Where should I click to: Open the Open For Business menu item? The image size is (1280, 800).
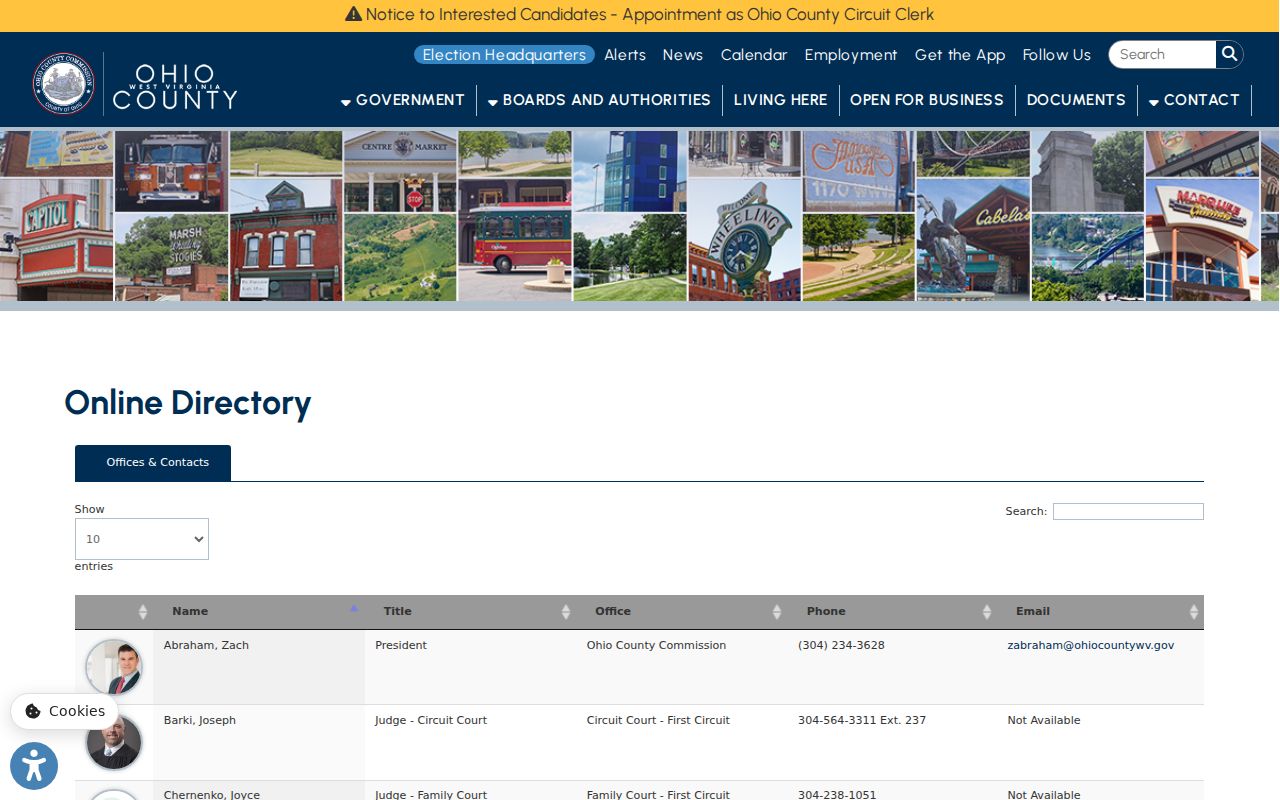926,100
